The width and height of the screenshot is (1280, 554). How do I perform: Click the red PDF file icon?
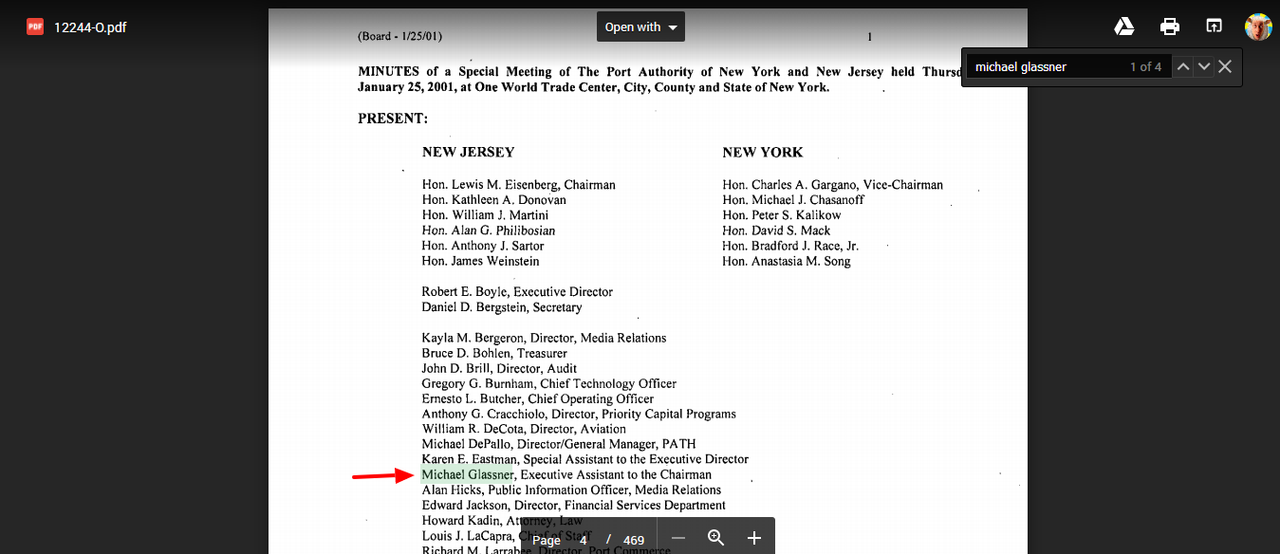coord(35,27)
